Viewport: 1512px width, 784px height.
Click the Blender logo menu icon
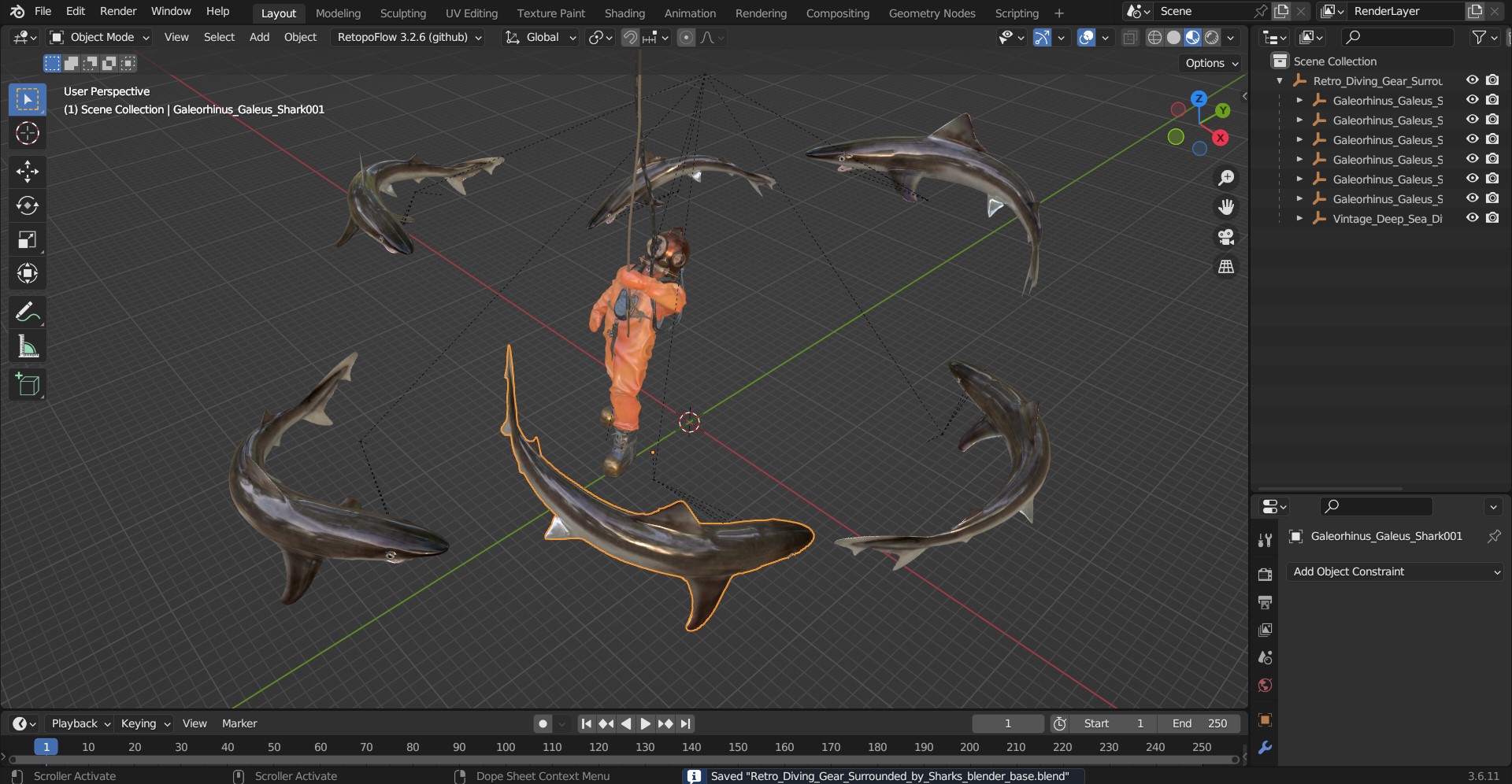(x=17, y=11)
